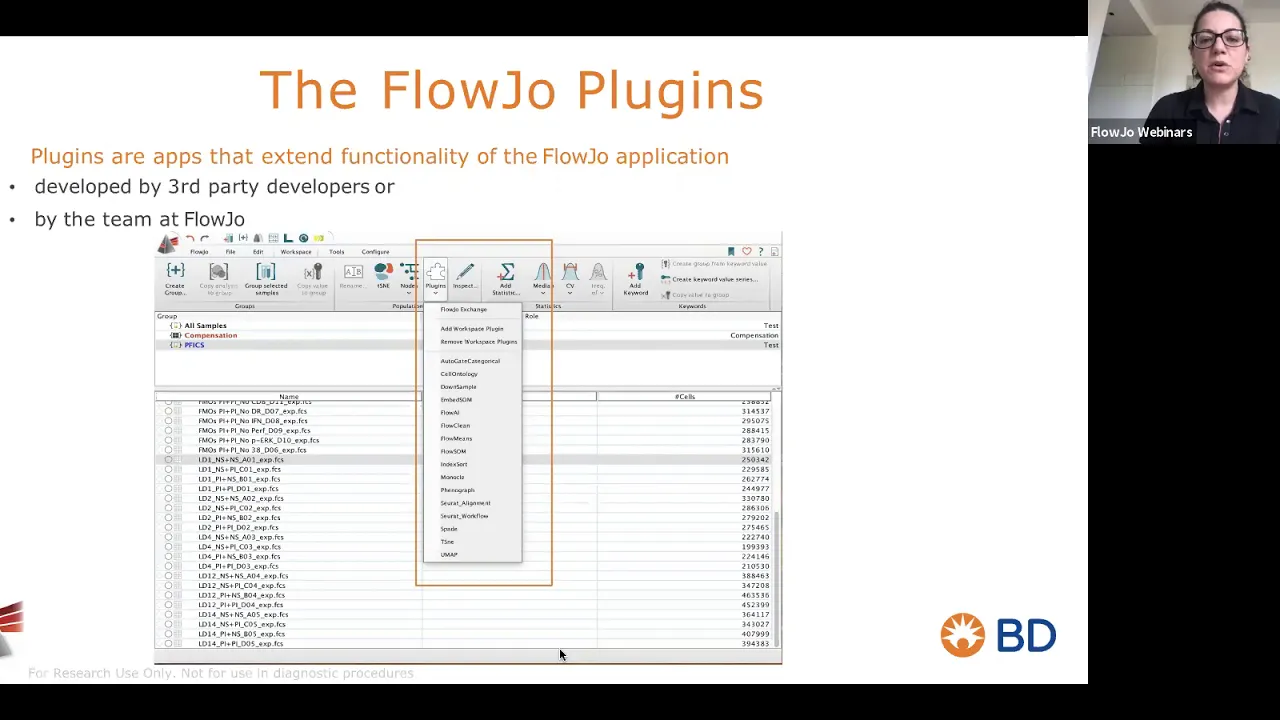
Task: Click Create group from keyword value
Action: [x=714, y=264]
